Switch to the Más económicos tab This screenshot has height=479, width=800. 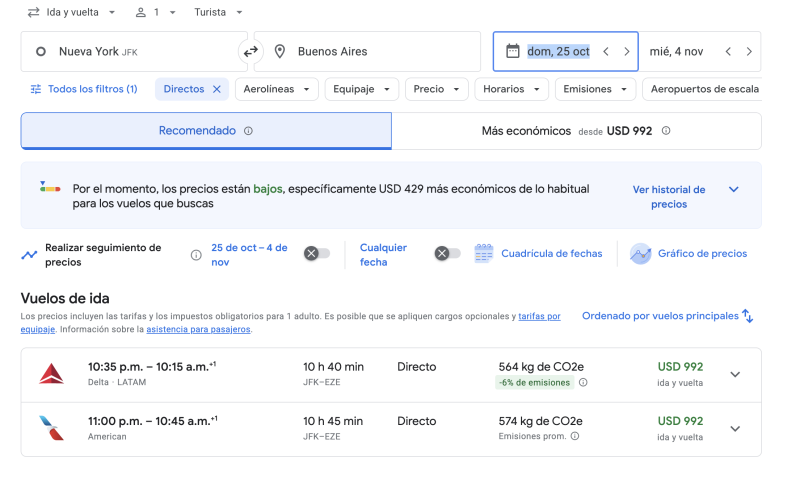[575, 131]
